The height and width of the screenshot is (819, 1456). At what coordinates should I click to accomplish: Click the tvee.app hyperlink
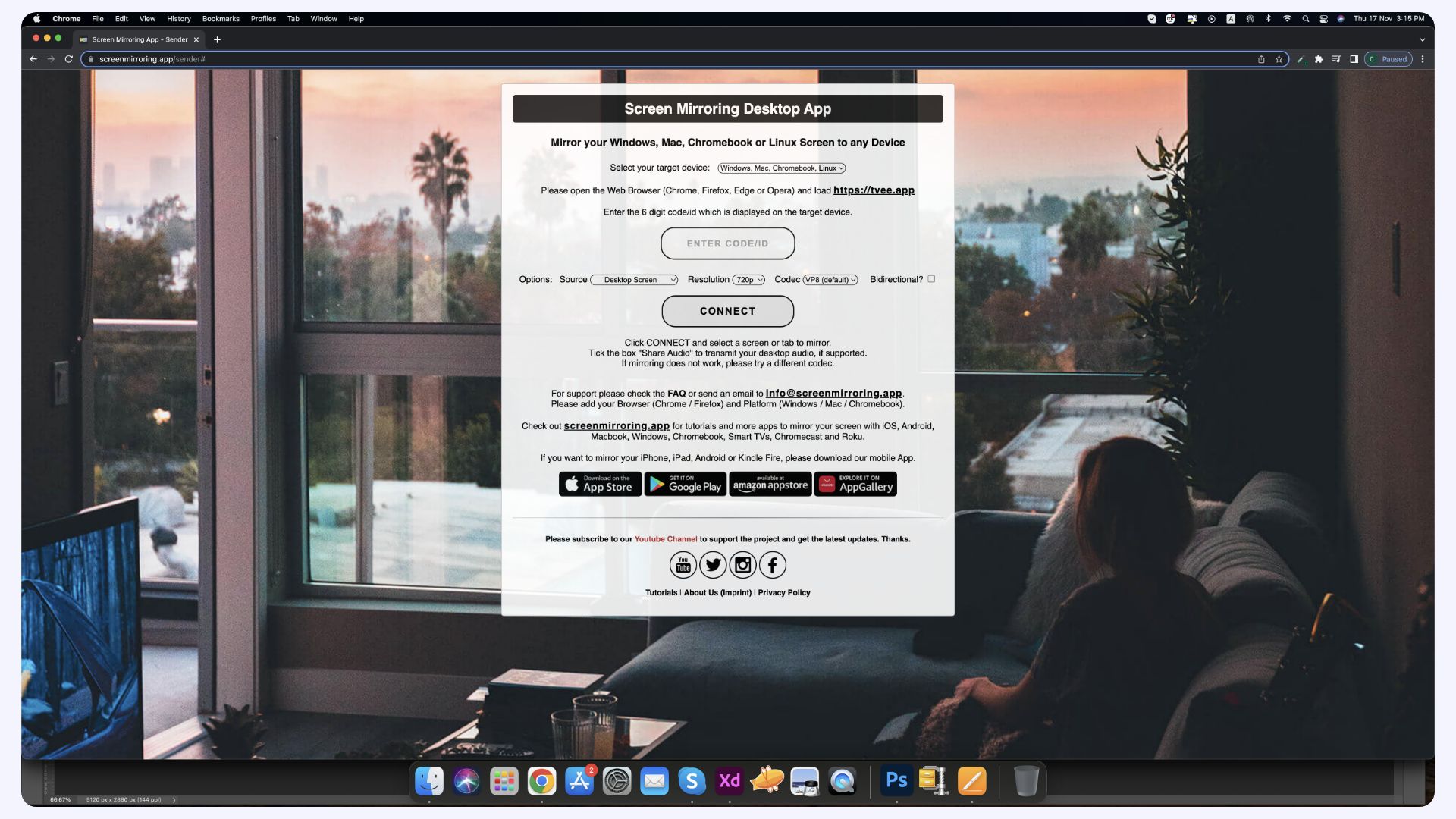pyautogui.click(x=873, y=190)
